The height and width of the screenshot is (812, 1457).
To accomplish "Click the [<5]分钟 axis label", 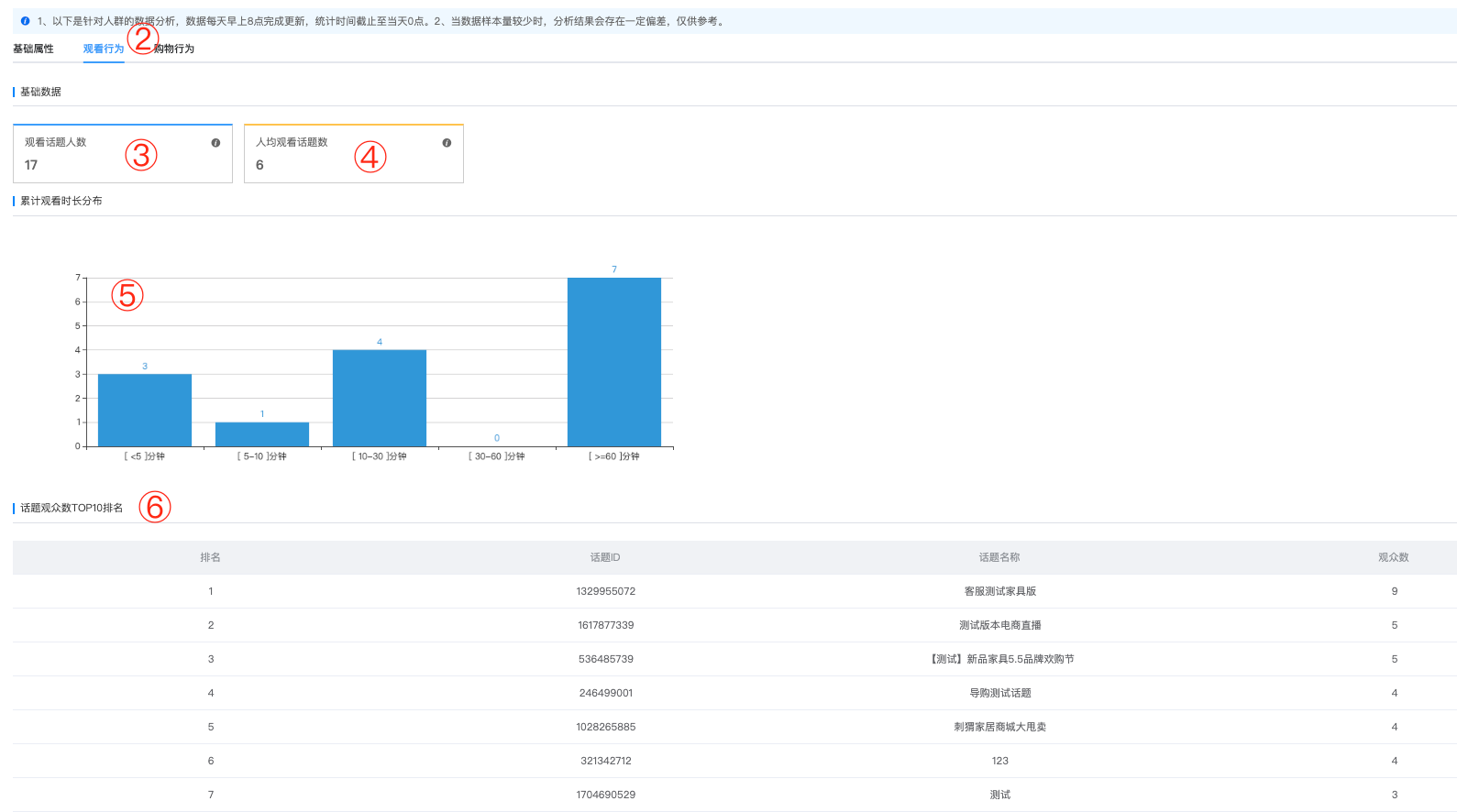I will click(x=145, y=456).
